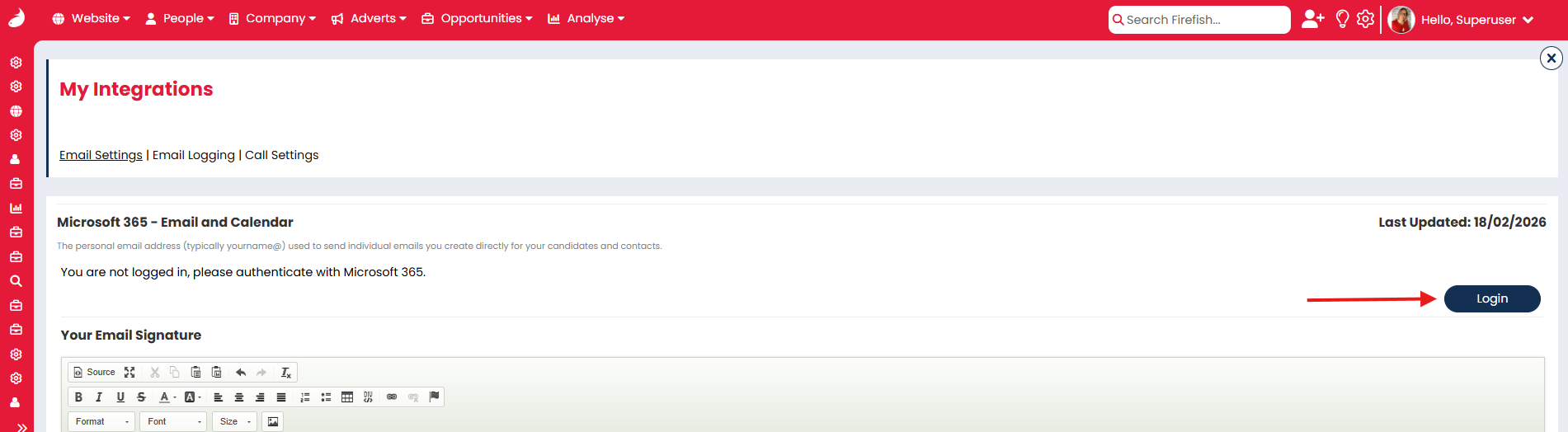1568x432 pixels.
Task: Open the Font dropdown
Action: click(173, 422)
